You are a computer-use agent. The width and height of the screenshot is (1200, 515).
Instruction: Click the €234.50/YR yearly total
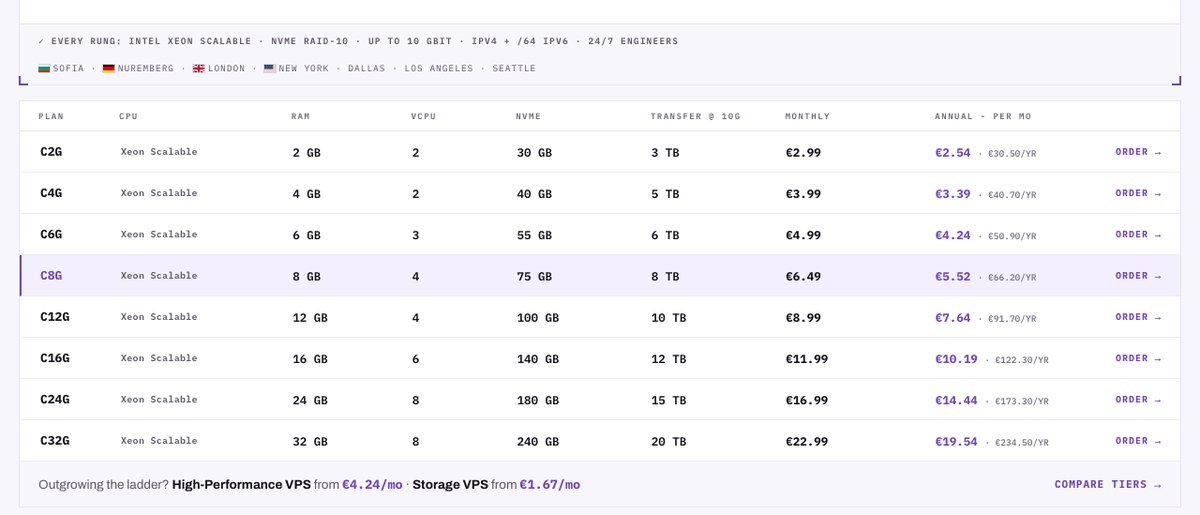[1022, 442]
